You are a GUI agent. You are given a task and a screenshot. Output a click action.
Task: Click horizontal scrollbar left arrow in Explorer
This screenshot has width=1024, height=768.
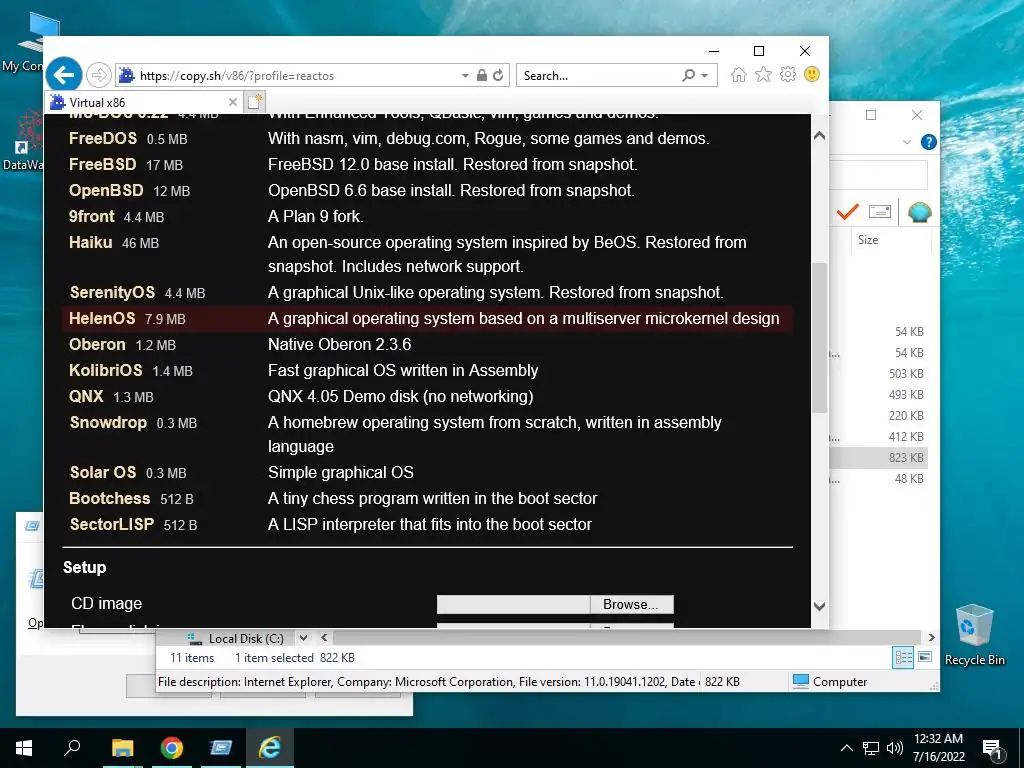(324, 637)
